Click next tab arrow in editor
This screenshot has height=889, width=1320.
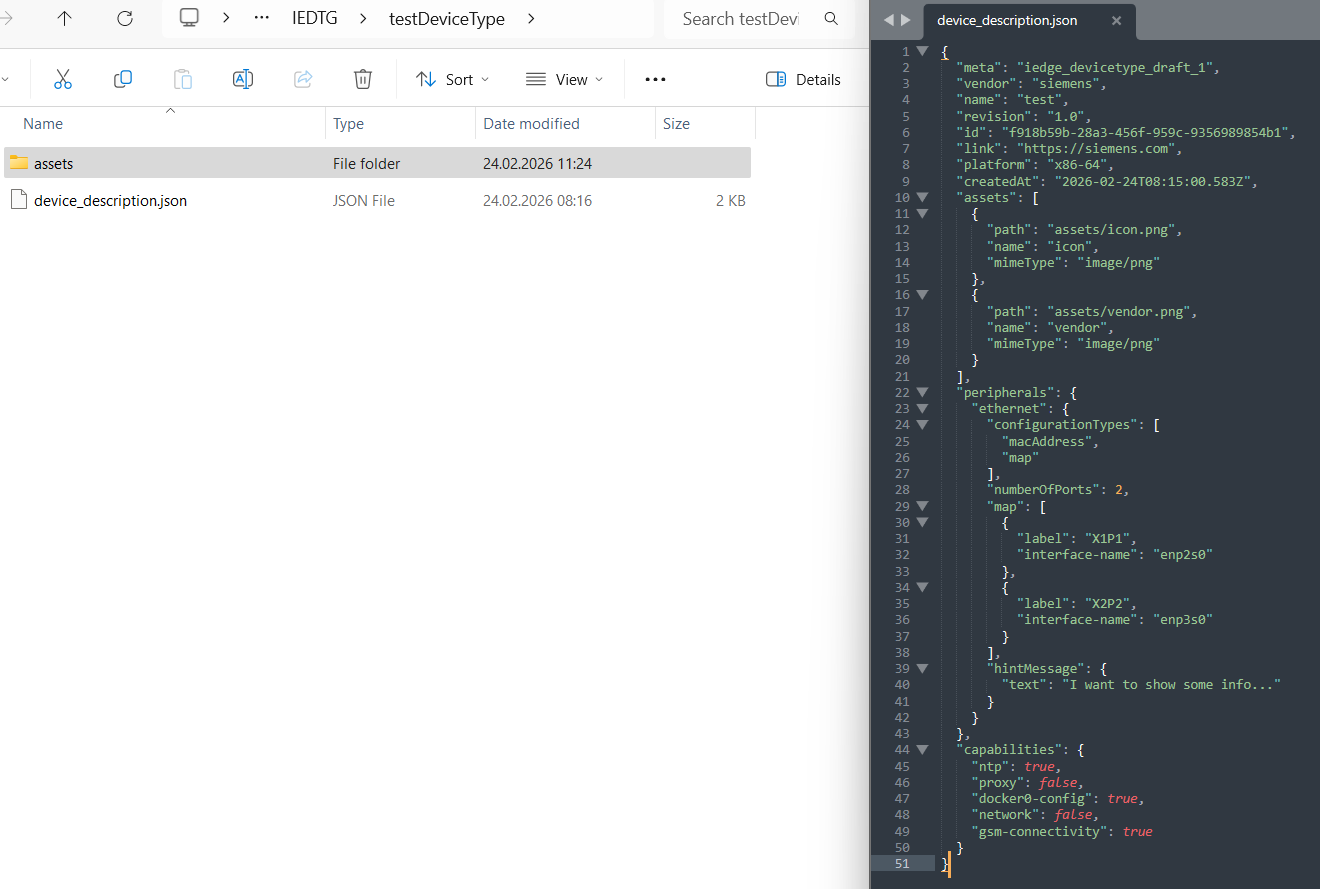pyautogui.click(x=906, y=20)
